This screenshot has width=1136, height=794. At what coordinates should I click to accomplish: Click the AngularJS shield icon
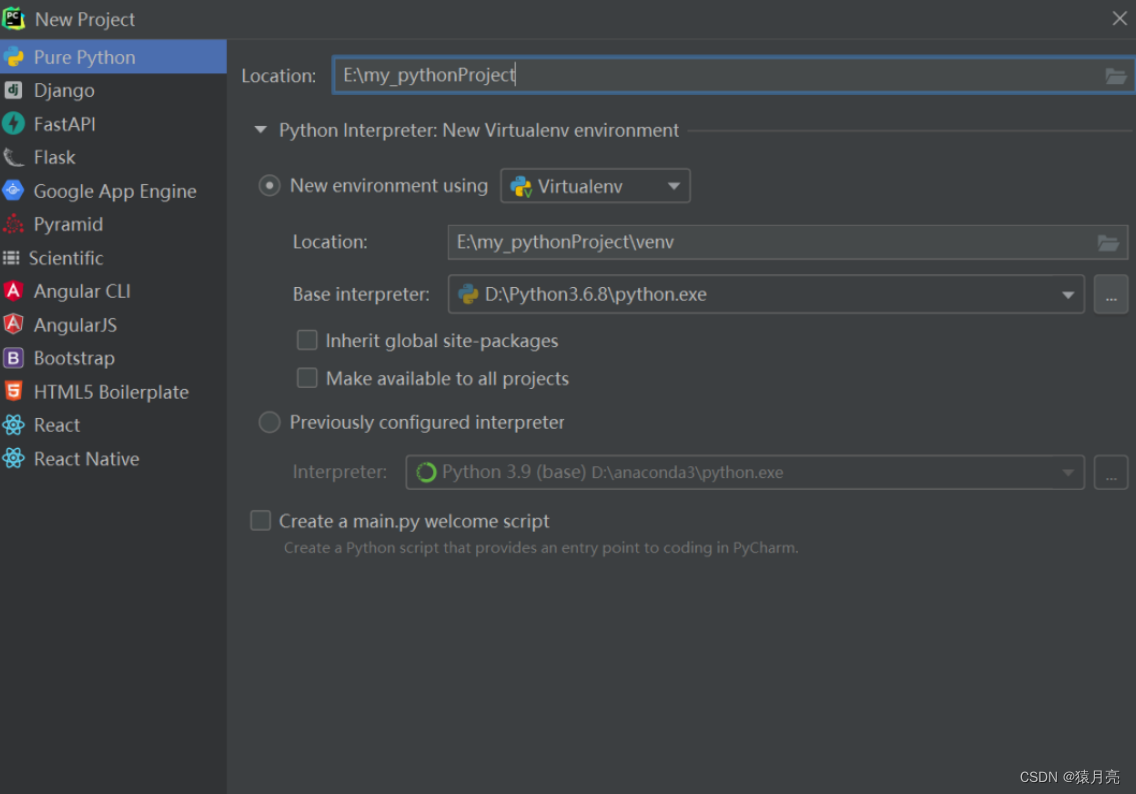[13, 325]
